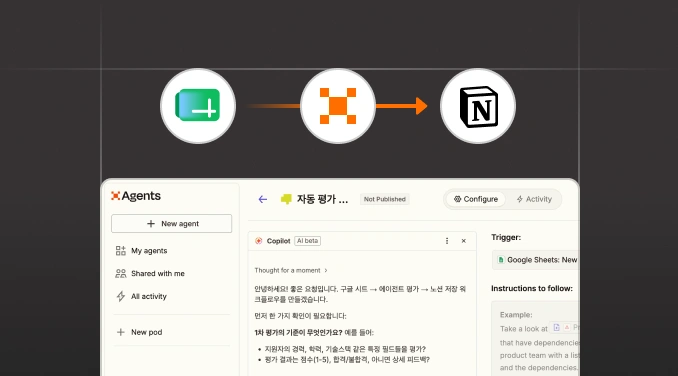
Task: Click the Shared with me people icon
Action: pos(121,274)
